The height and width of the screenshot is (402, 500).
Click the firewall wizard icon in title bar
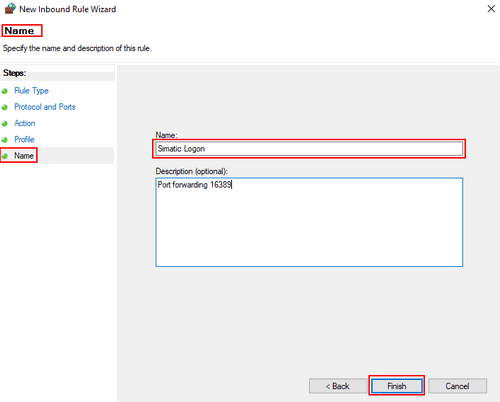pos(10,9)
